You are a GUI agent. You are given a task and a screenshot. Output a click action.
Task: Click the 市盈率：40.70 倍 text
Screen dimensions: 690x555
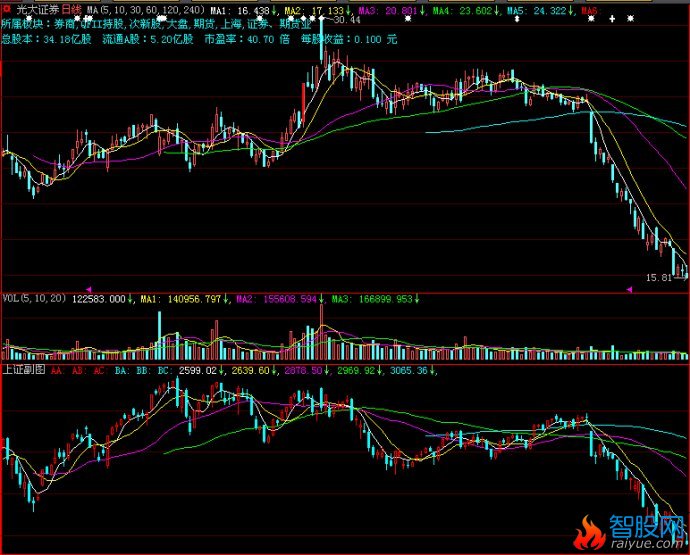click(247, 39)
